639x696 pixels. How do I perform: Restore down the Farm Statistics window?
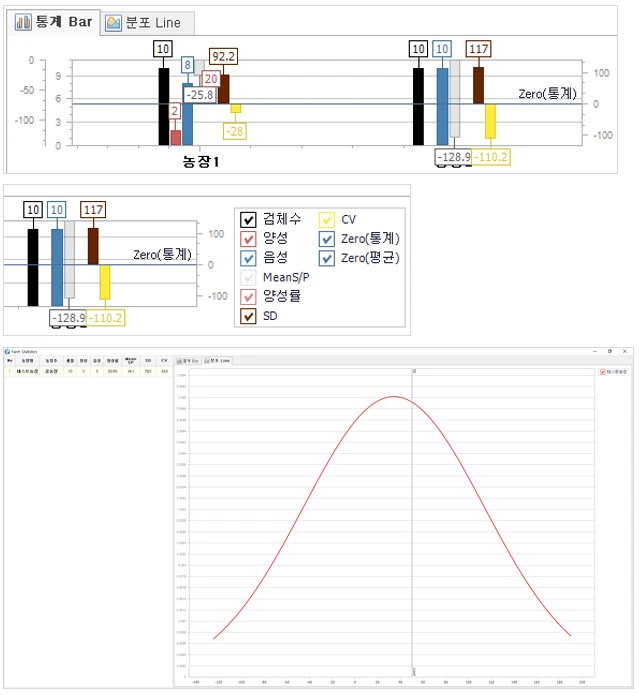(610, 351)
